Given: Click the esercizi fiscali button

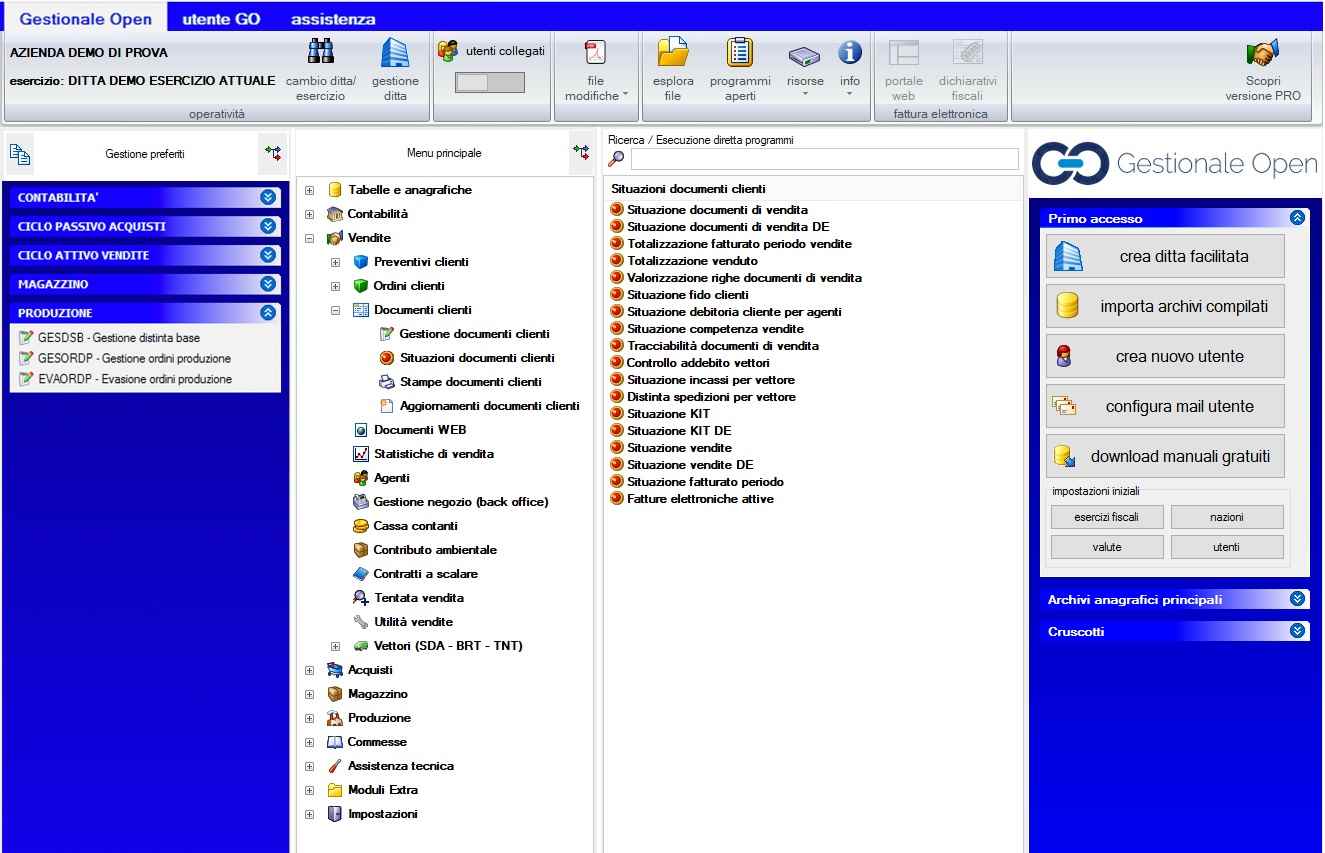Looking at the screenshot, I should coord(1106,518).
